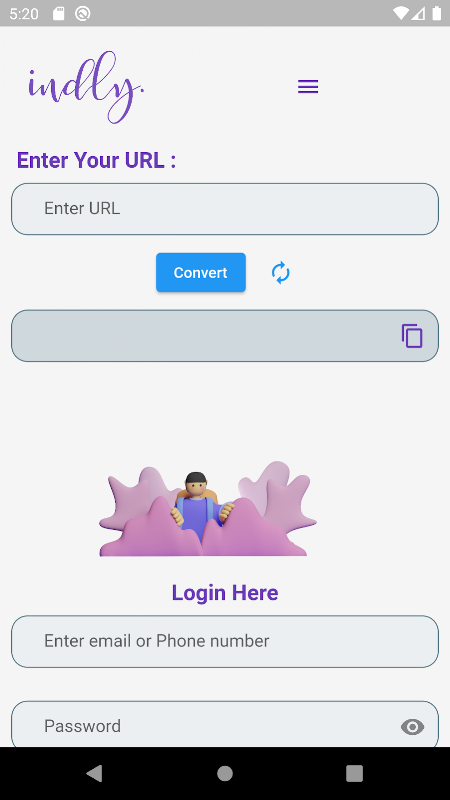Viewport: 450px width, 800px height.
Task: Tap the Android home circle button
Action: click(x=224, y=773)
